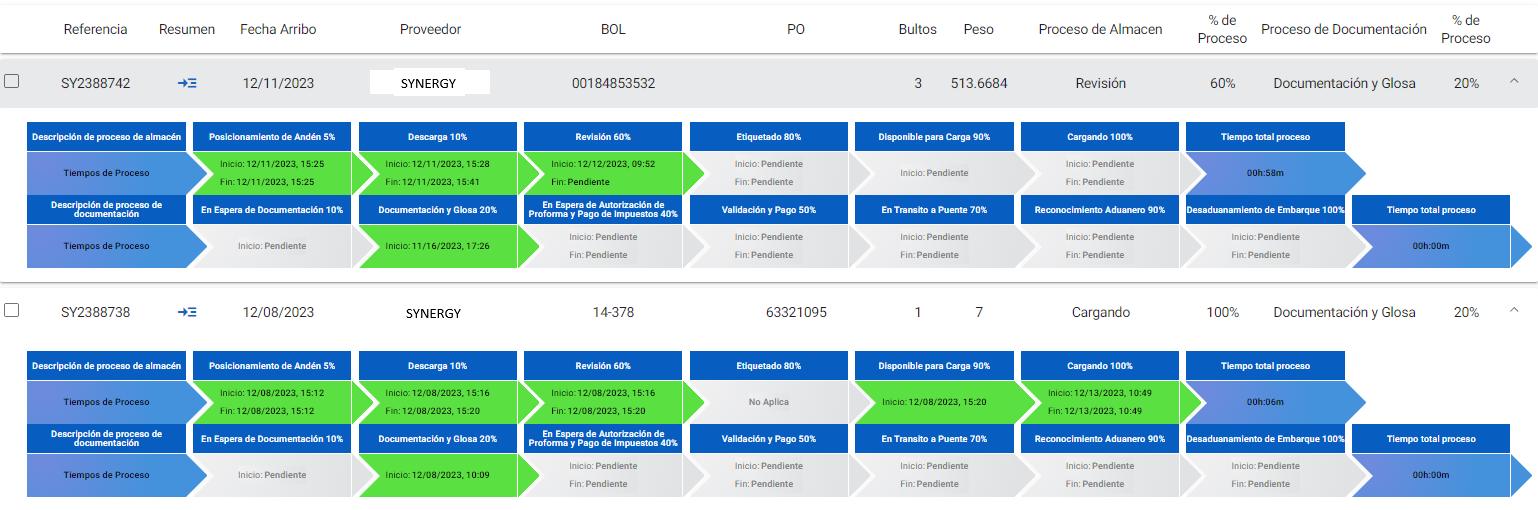Select Revisión step starting 12/12/2023, 09:52
The image size is (1538, 510).
click(600, 173)
